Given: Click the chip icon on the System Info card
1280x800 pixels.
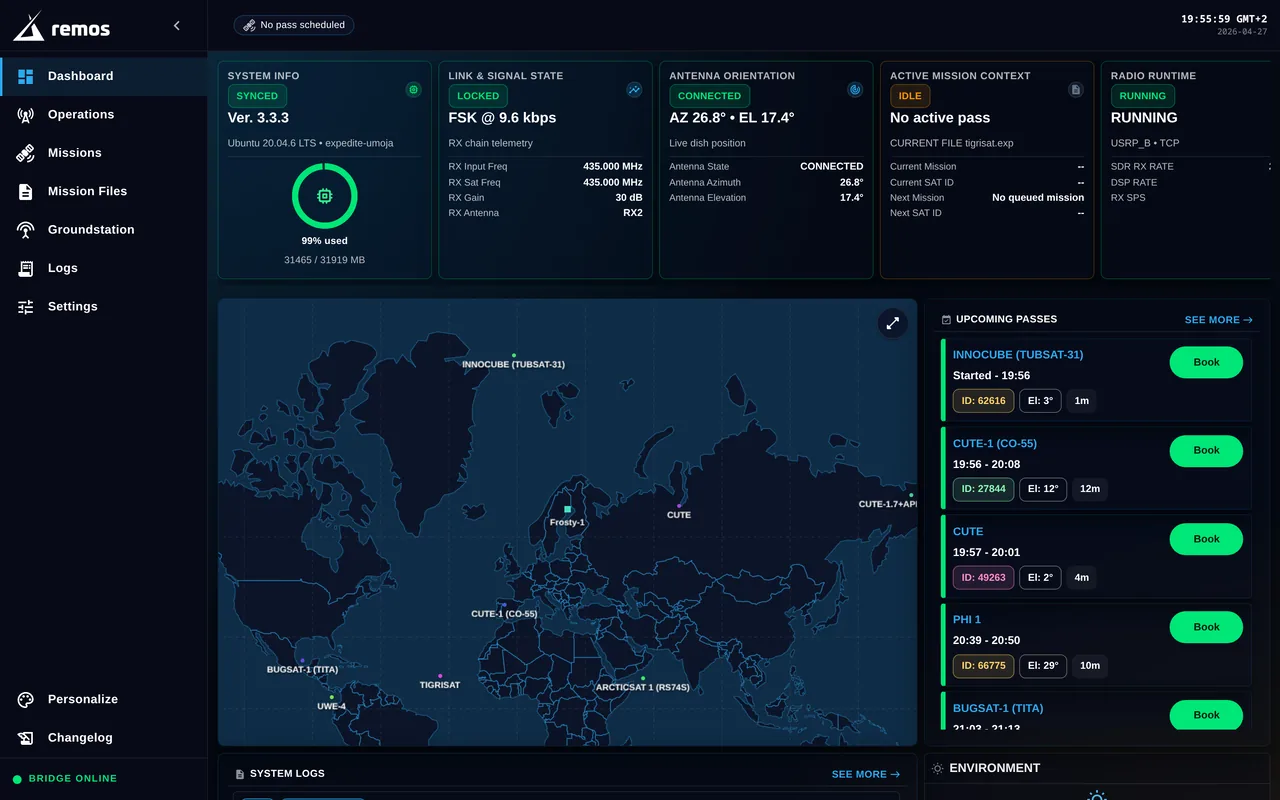Looking at the screenshot, I should 413,89.
